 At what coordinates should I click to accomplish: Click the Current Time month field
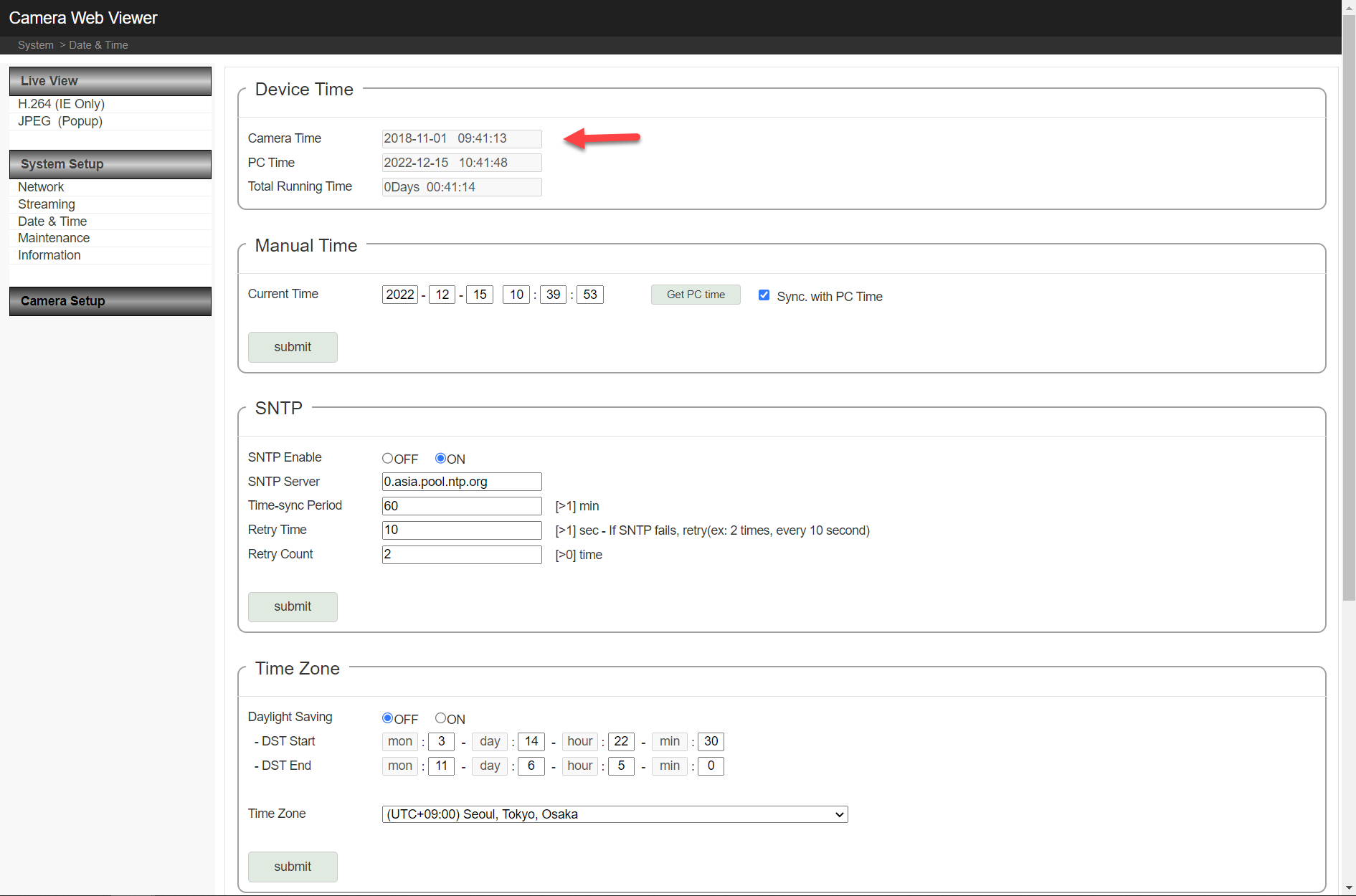click(442, 295)
